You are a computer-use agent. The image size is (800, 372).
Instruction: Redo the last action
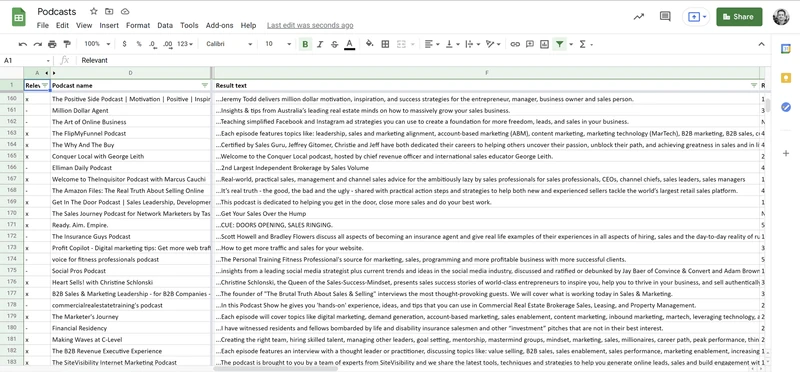37,44
